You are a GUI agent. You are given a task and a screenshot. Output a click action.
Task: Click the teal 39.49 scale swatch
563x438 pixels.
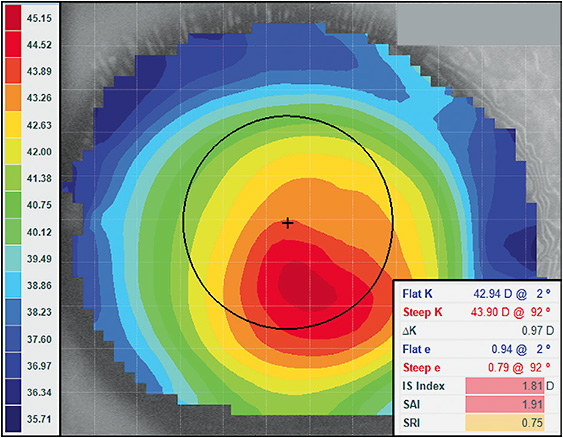coord(13,258)
